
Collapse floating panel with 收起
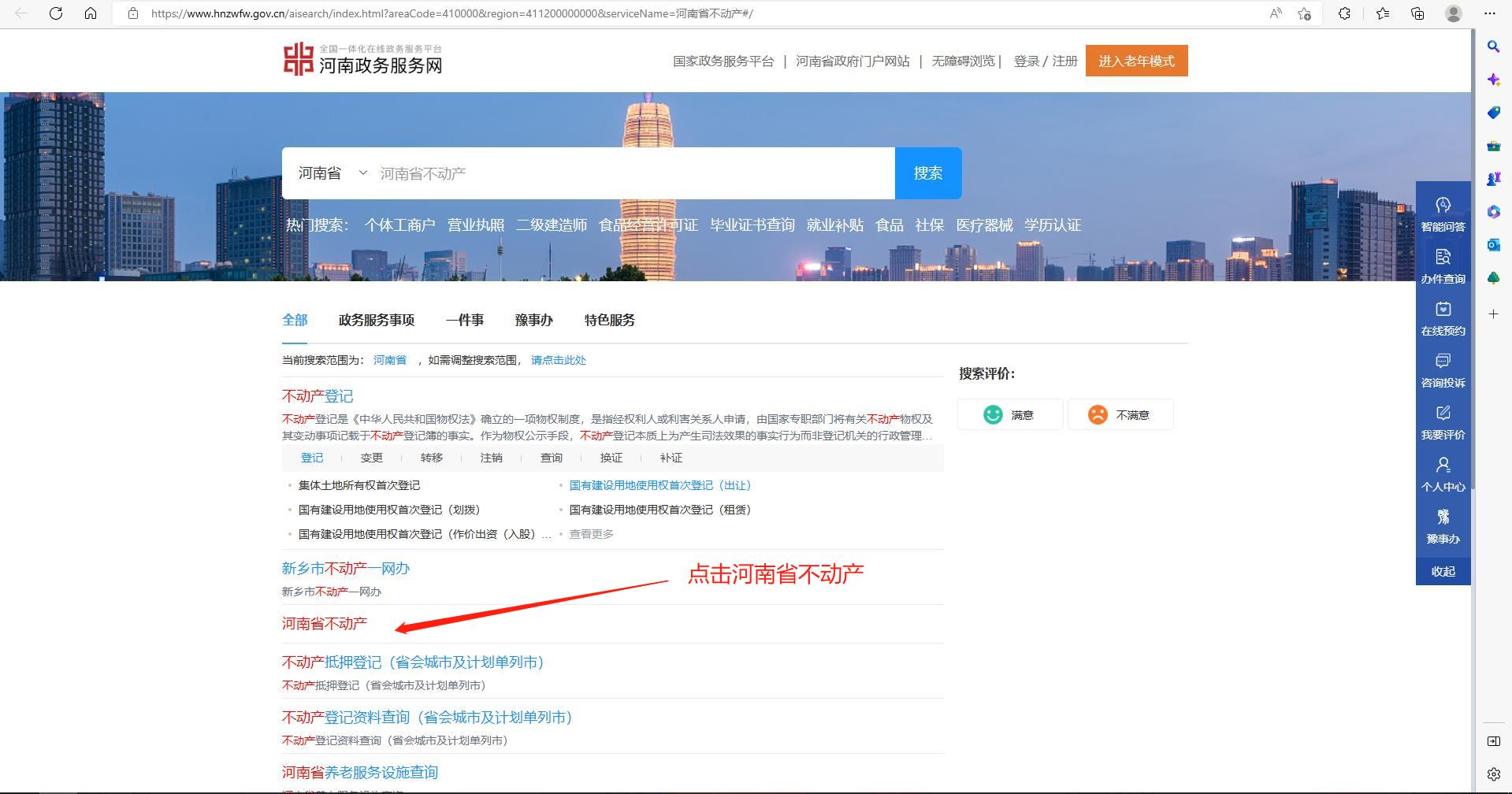click(x=1443, y=572)
